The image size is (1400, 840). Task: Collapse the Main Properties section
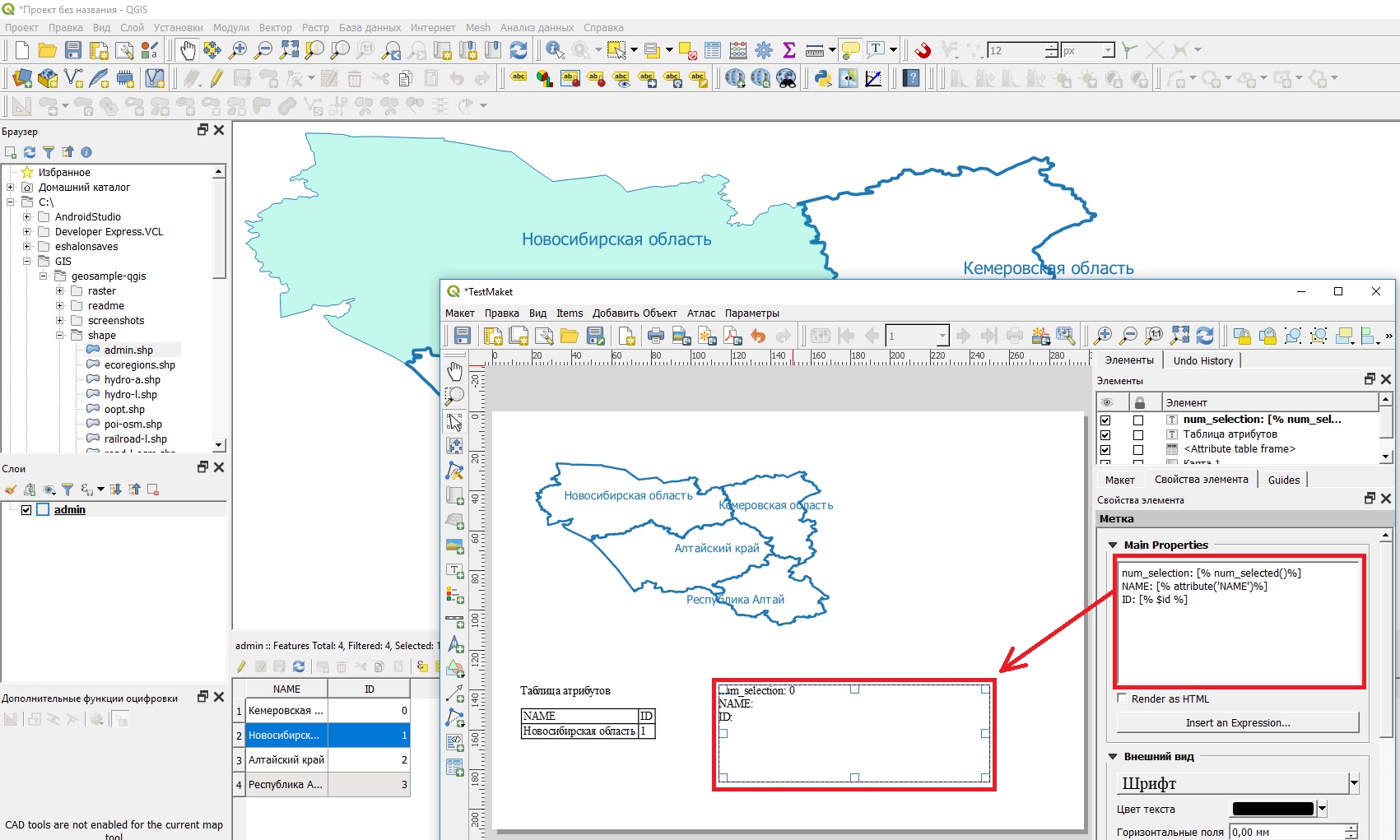(1113, 545)
